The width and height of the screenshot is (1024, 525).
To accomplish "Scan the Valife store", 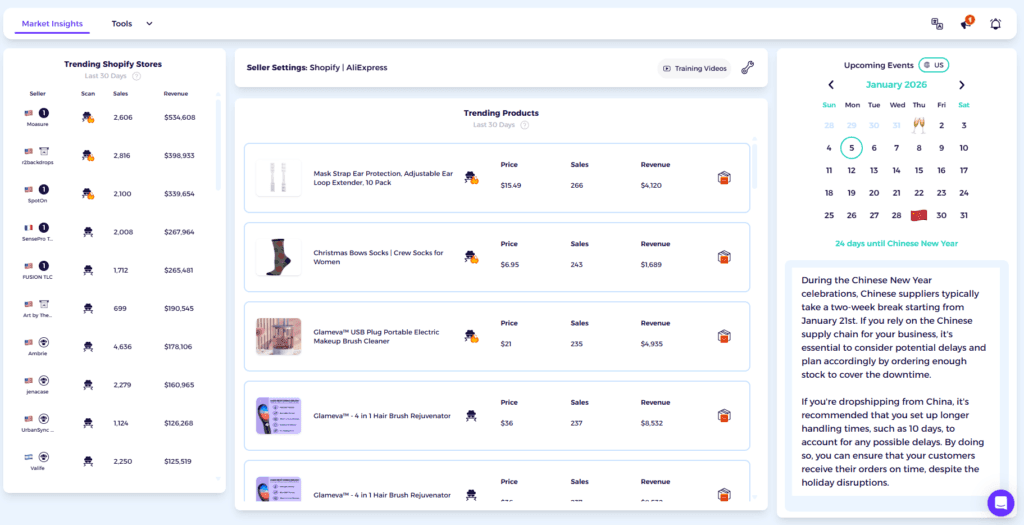I will click(88, 461).
